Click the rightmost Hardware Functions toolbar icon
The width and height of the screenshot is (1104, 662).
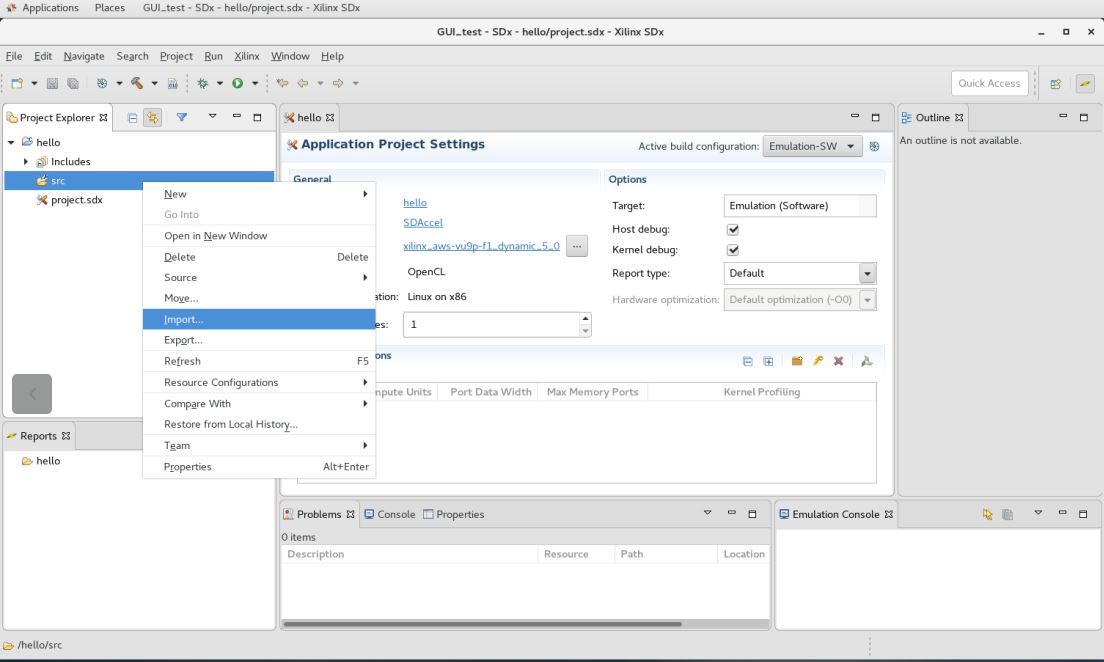867,361
